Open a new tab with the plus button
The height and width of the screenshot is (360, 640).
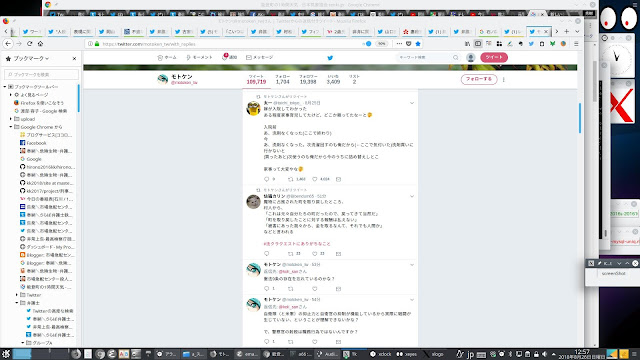tap(567, 31)
